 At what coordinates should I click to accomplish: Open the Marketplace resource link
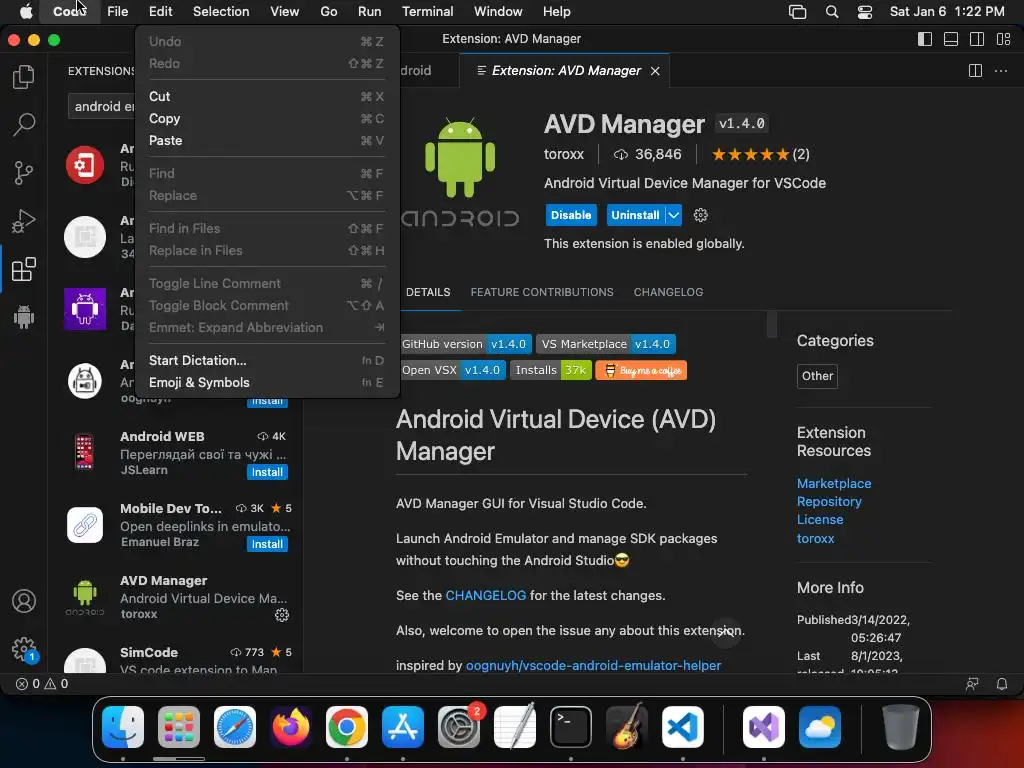pyautogui.click(x=834, y=483)
